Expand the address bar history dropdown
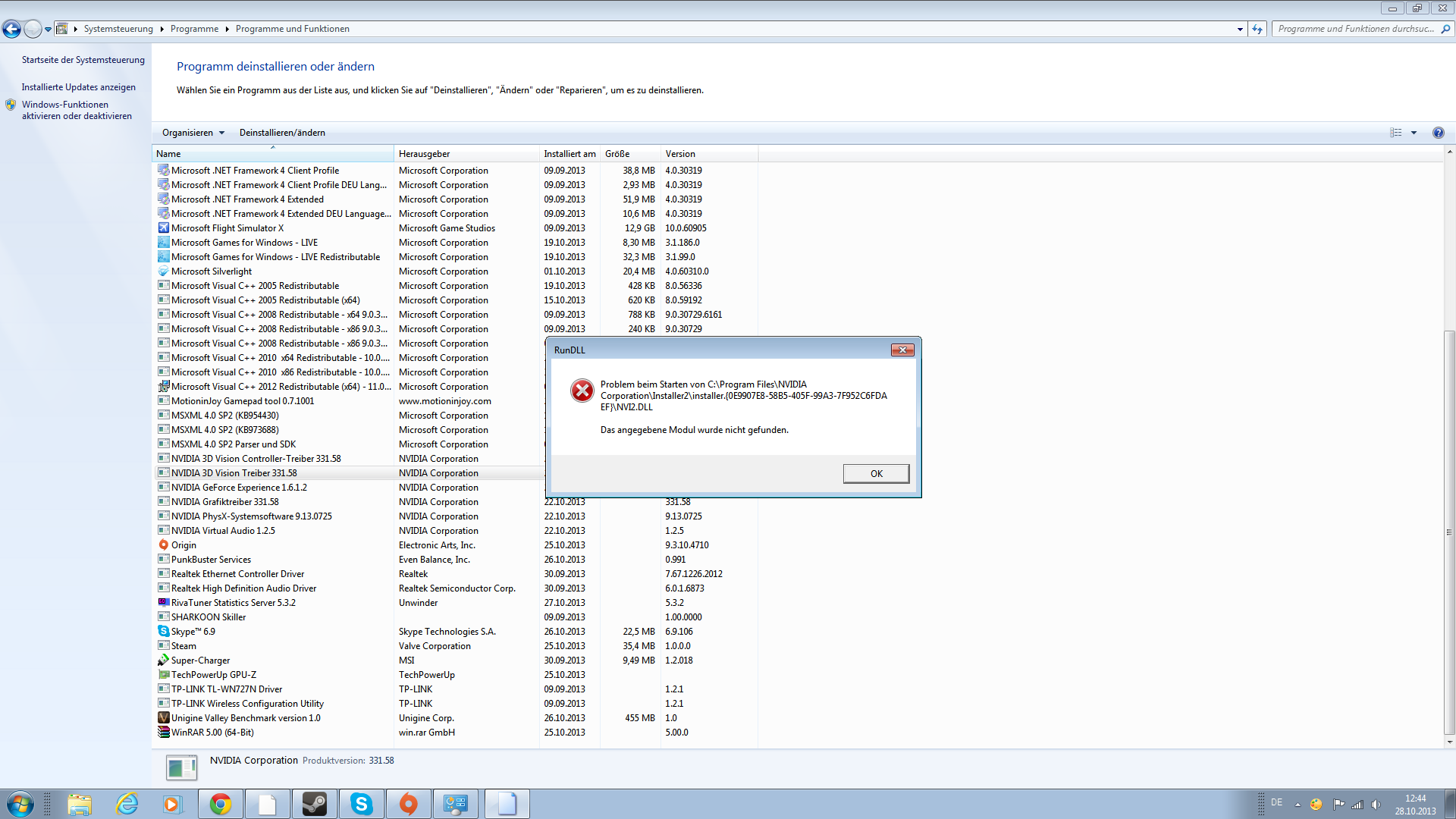Screen dimensions: 1456x819 [x=1240, y=29]
